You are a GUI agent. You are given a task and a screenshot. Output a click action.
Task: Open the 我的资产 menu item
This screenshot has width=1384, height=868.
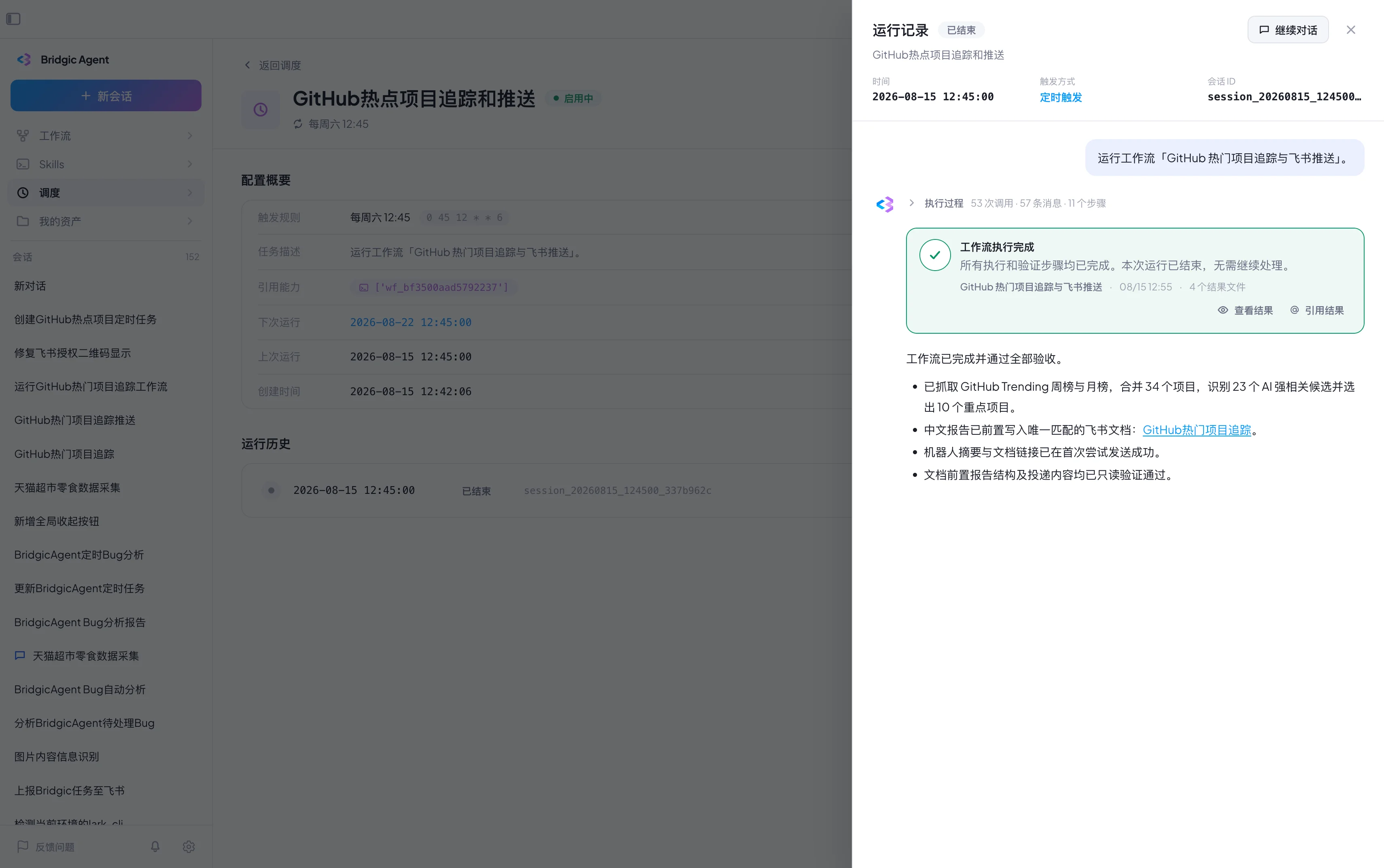[x=106, y=221]
